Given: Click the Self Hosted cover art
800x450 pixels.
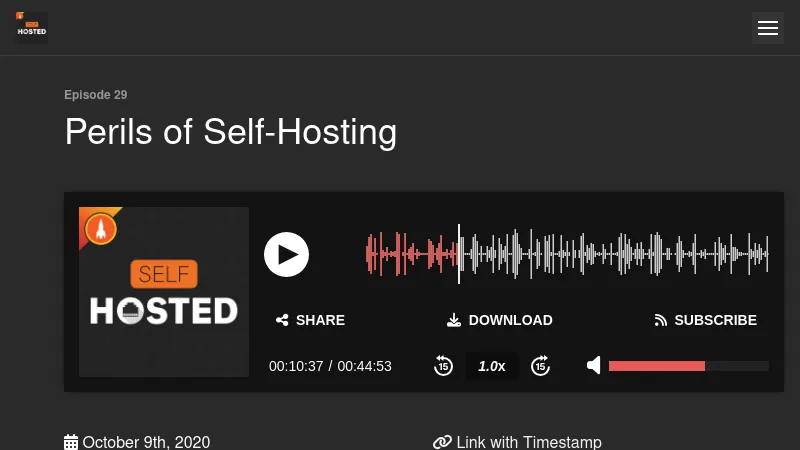Looking at the screenshot, I should click(164, 300).
